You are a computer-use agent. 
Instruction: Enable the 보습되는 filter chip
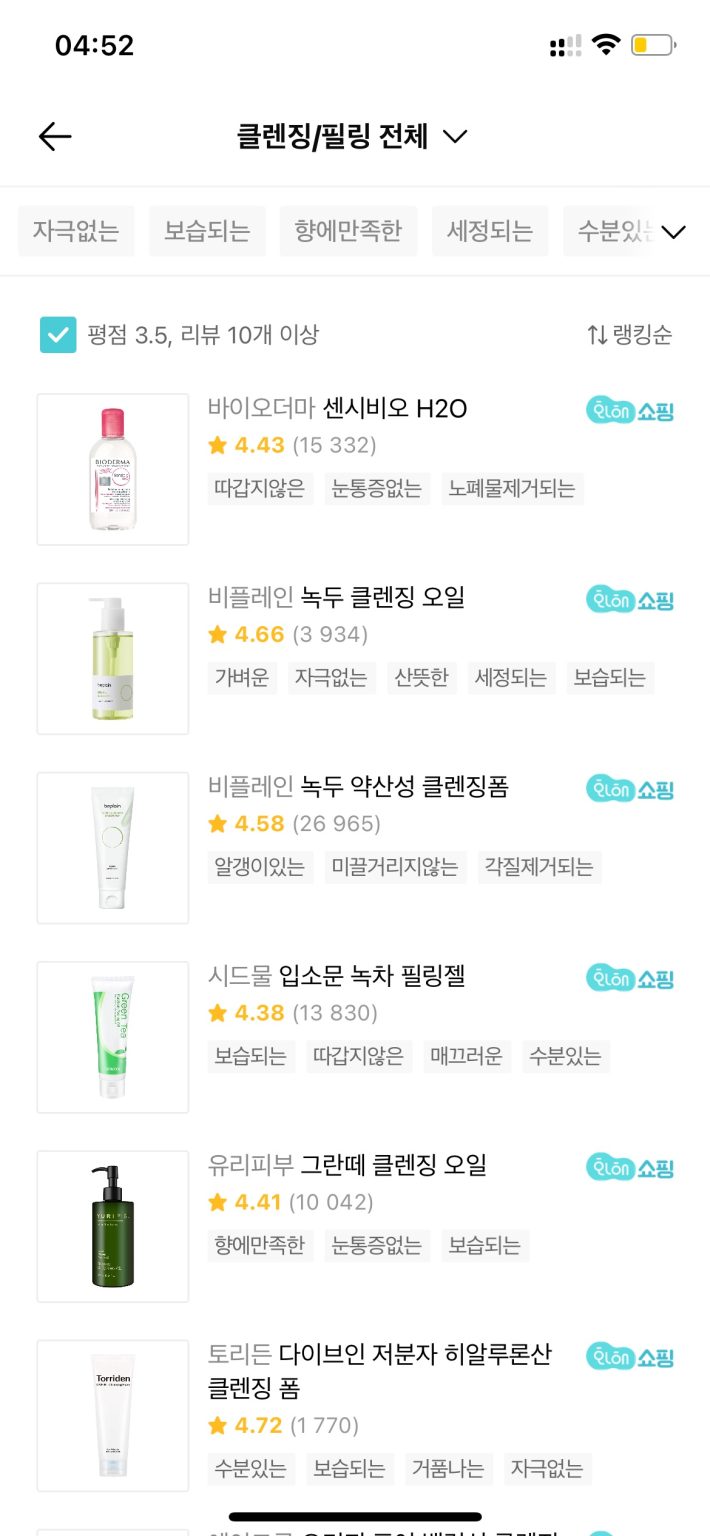tap(207, 231)
